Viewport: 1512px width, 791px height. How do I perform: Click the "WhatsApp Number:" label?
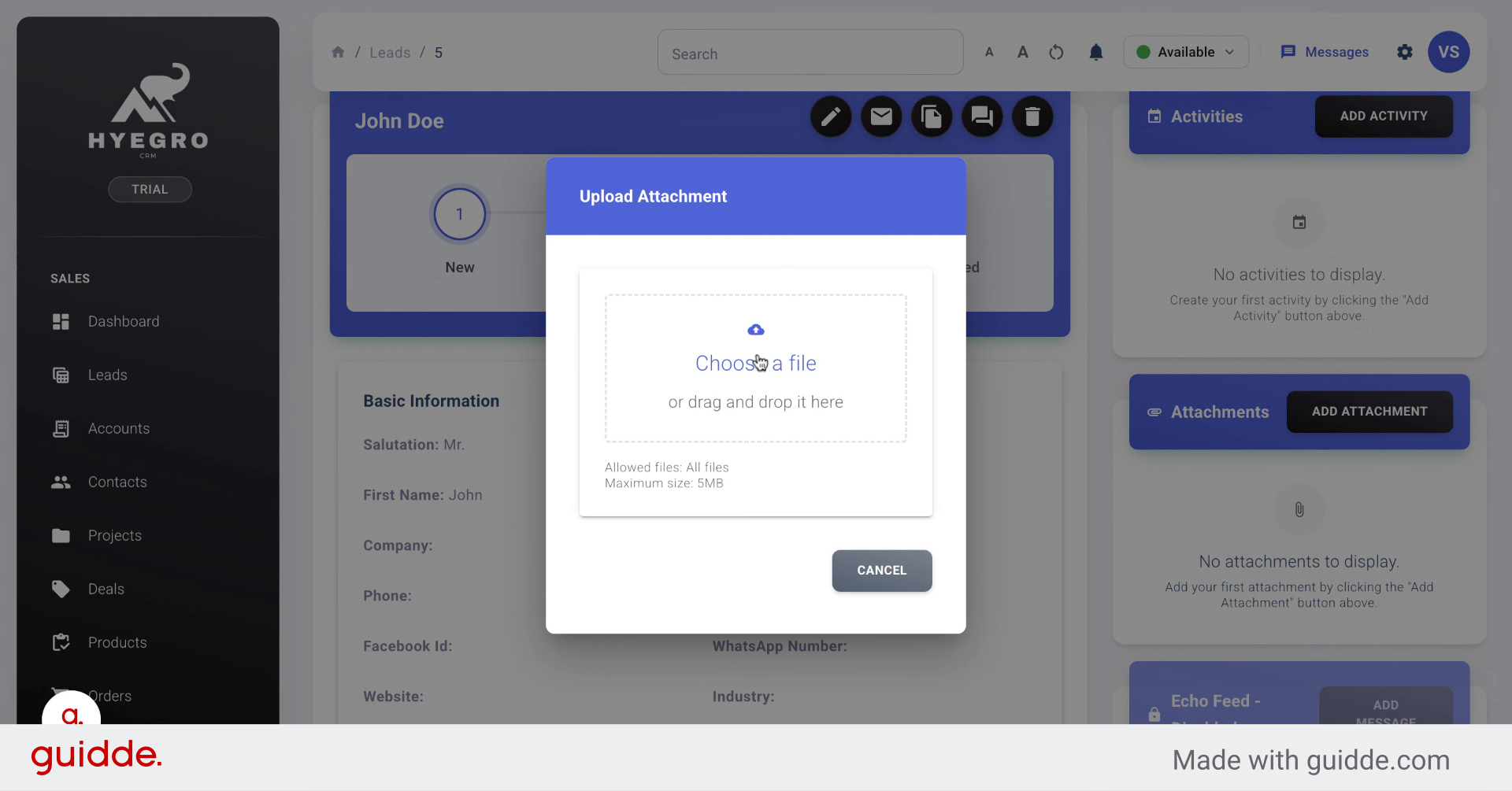(x=780, y=646)
